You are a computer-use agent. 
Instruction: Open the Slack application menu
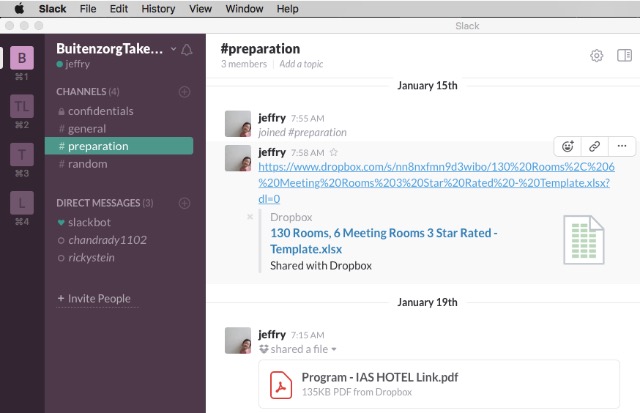point(52,9)
